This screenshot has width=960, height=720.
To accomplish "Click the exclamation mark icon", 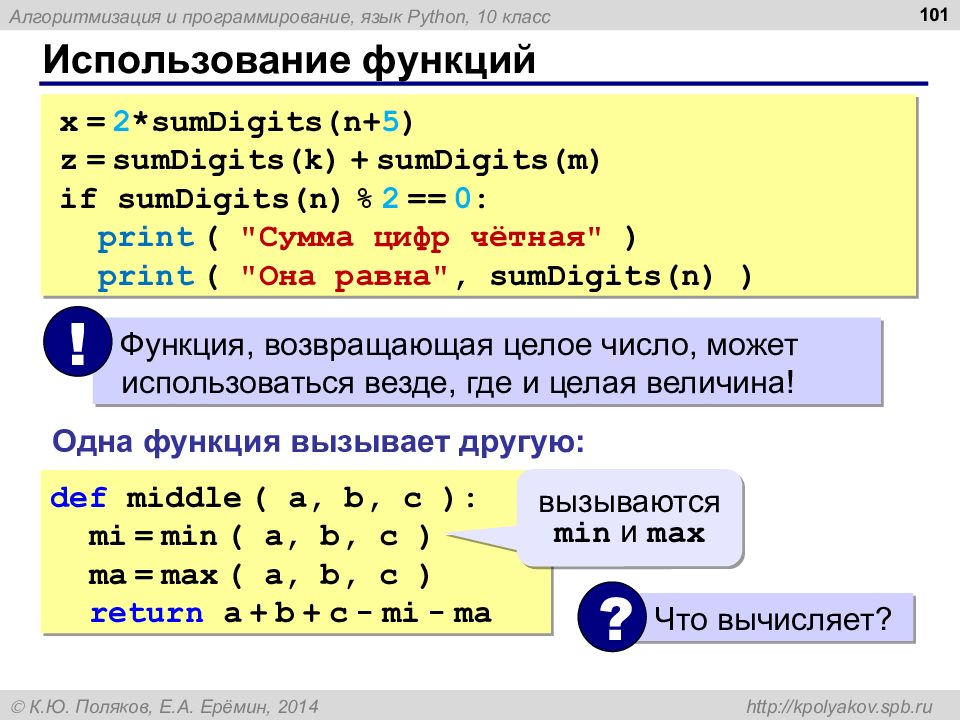I will [x=78, y=342].
